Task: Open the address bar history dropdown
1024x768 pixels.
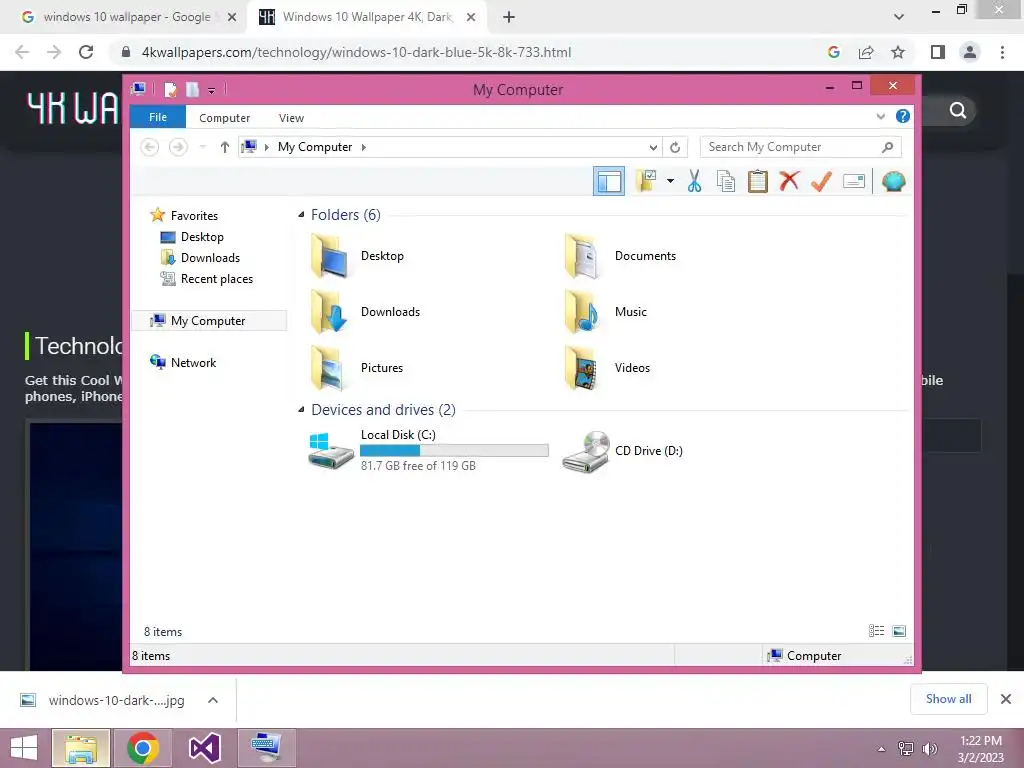Action: pos(652,148)
